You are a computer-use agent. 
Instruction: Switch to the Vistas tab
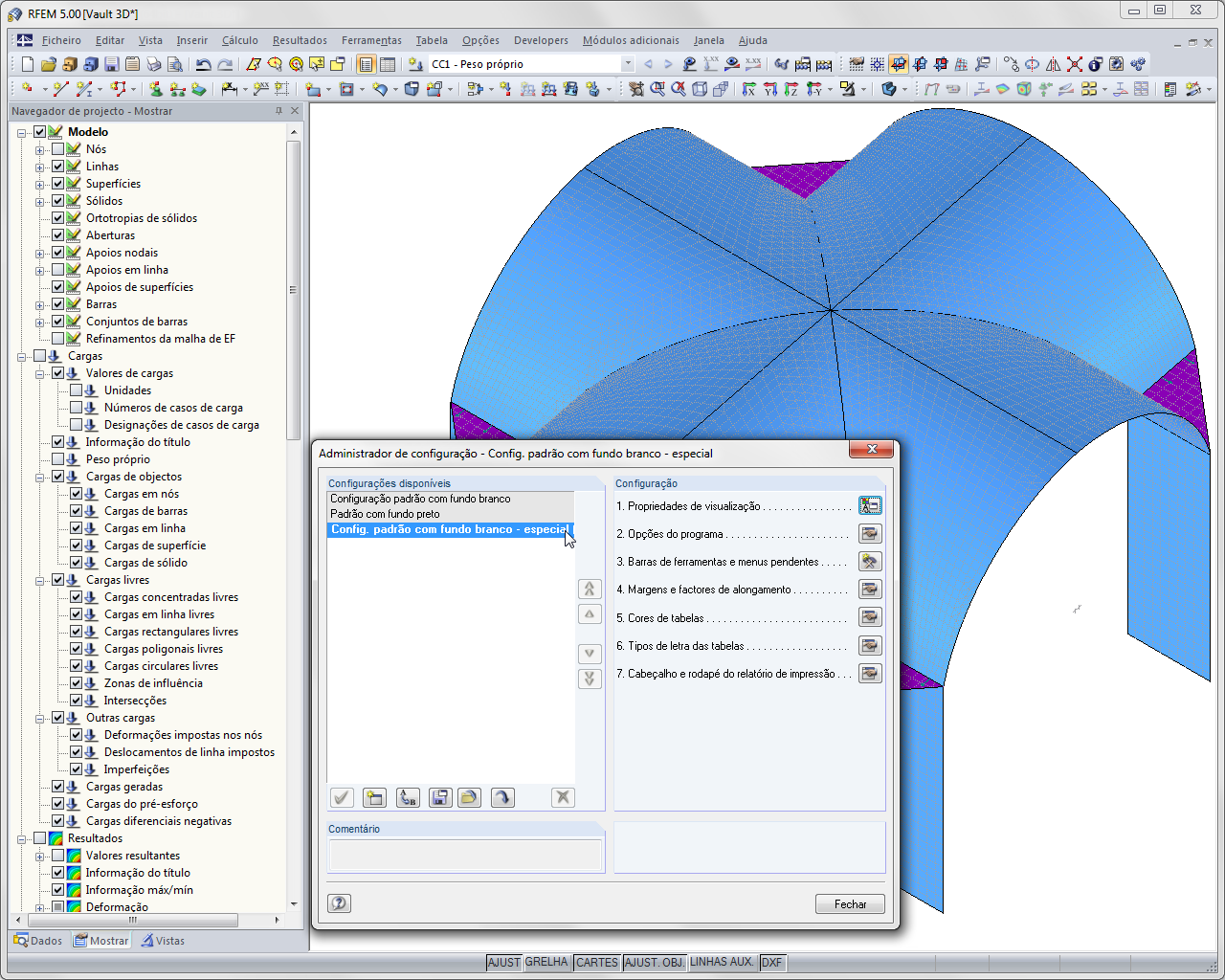(x=163, y=941)
